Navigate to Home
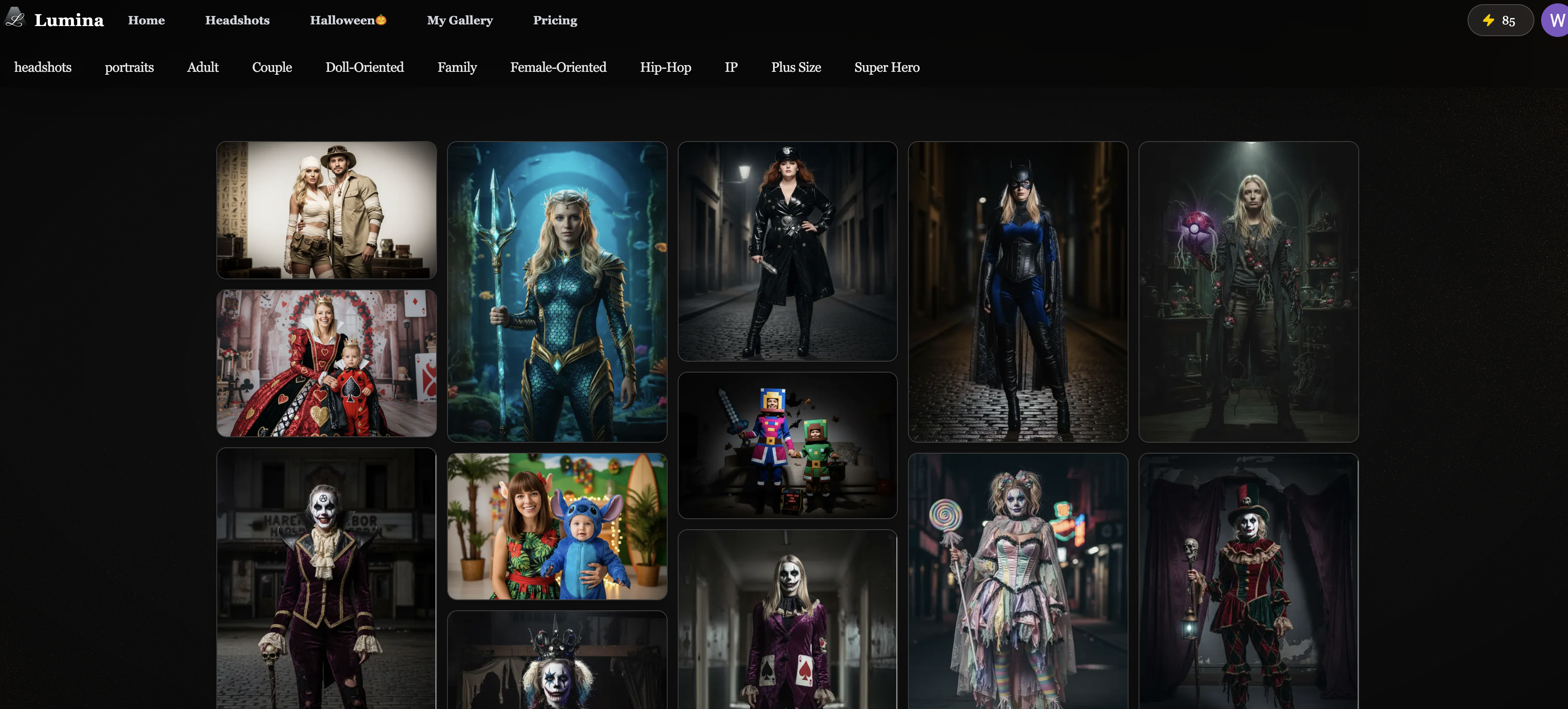This screenshot has width=1568, height=709. click(146, 20)
